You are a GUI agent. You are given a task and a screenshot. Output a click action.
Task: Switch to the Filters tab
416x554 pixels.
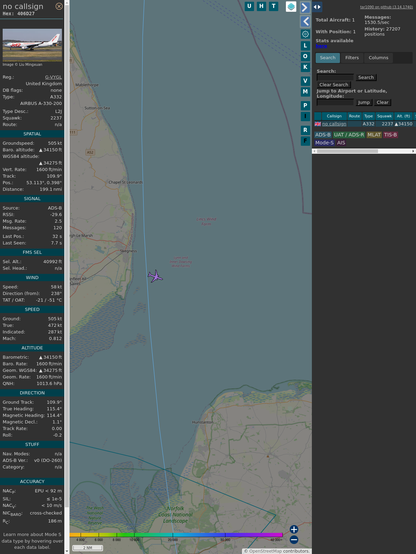[352, 58]
